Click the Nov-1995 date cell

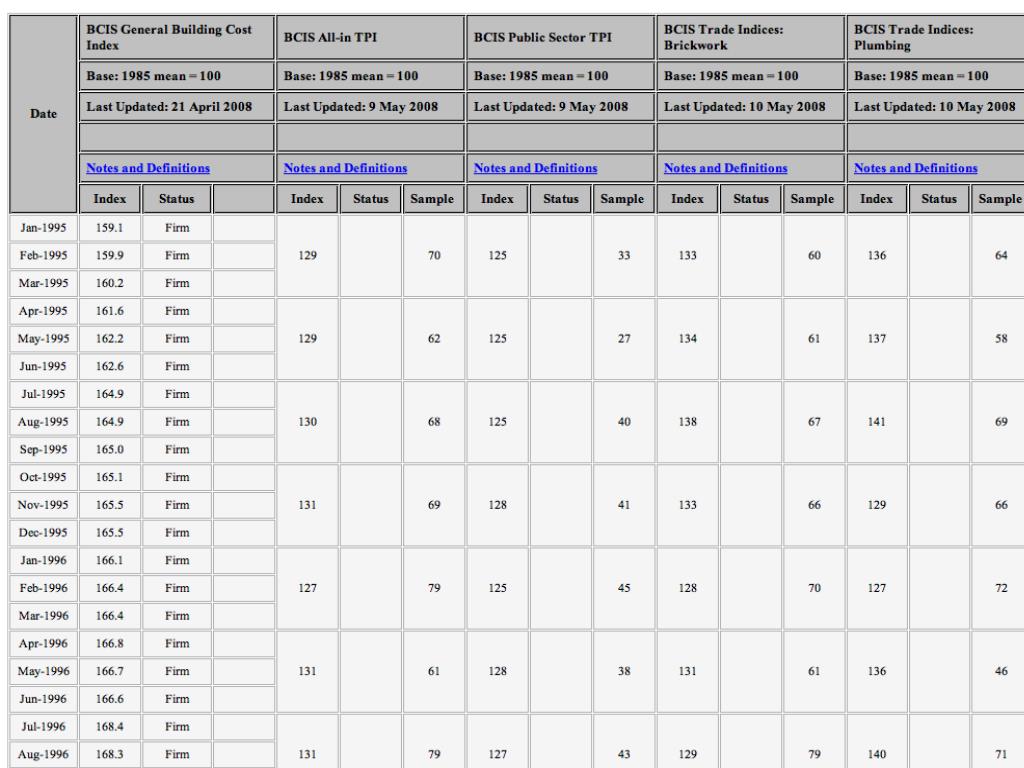(x=43, y=505)
